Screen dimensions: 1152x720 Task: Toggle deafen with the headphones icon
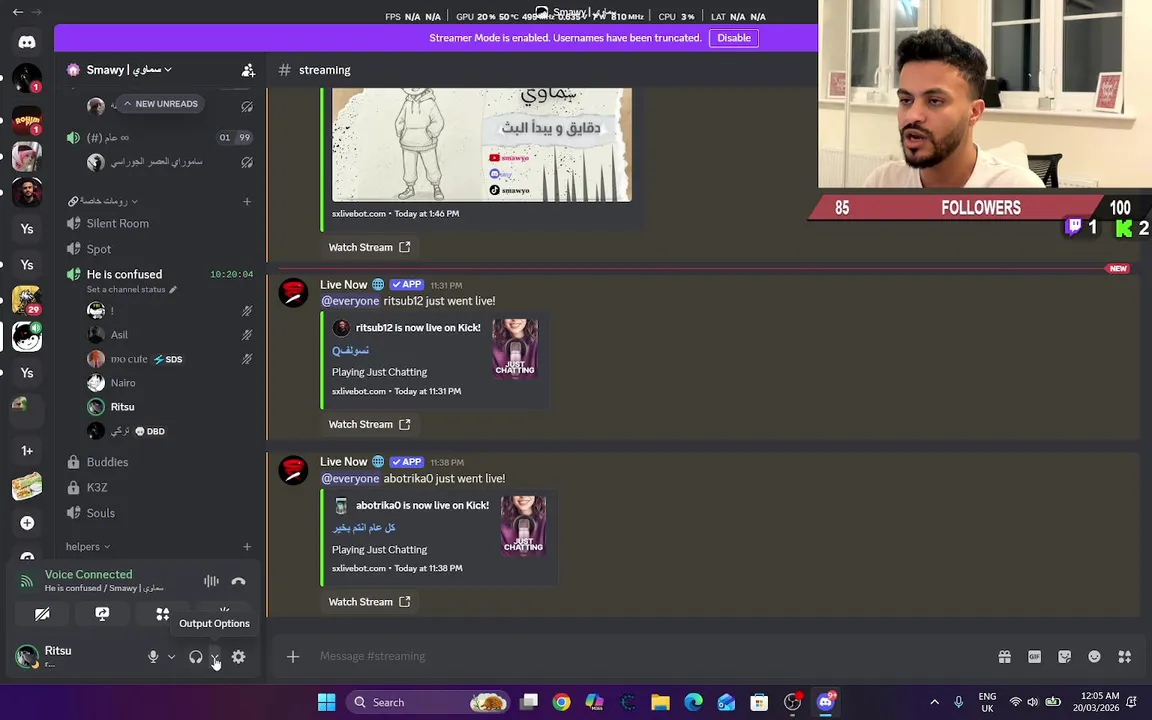195,657
